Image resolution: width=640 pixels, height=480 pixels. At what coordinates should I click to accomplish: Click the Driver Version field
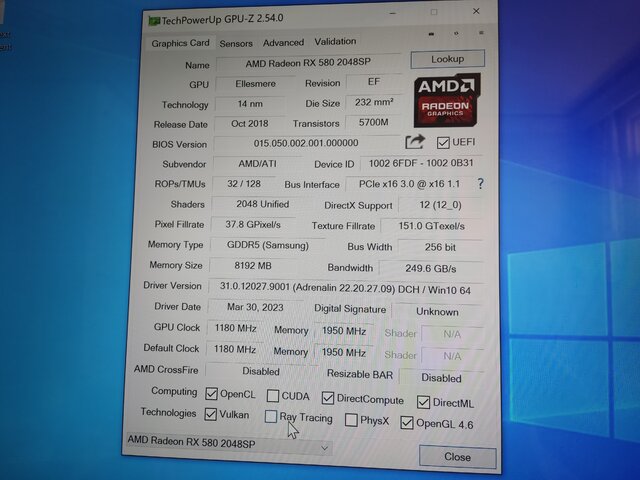click(x=346, y=289)
